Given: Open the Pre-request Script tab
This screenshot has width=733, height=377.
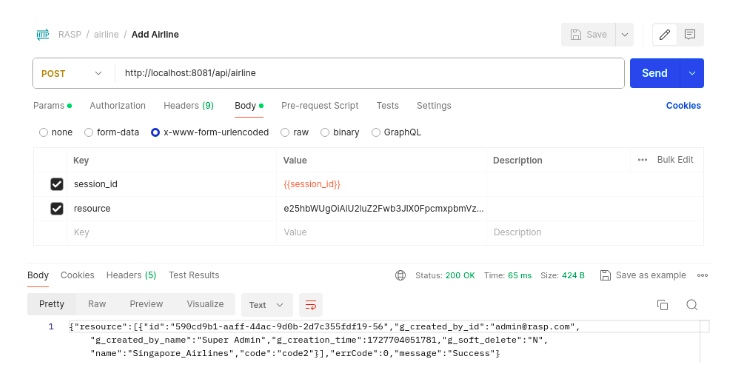Looking at the screenshot, I should pyautogui.click(x=320, y=106).
